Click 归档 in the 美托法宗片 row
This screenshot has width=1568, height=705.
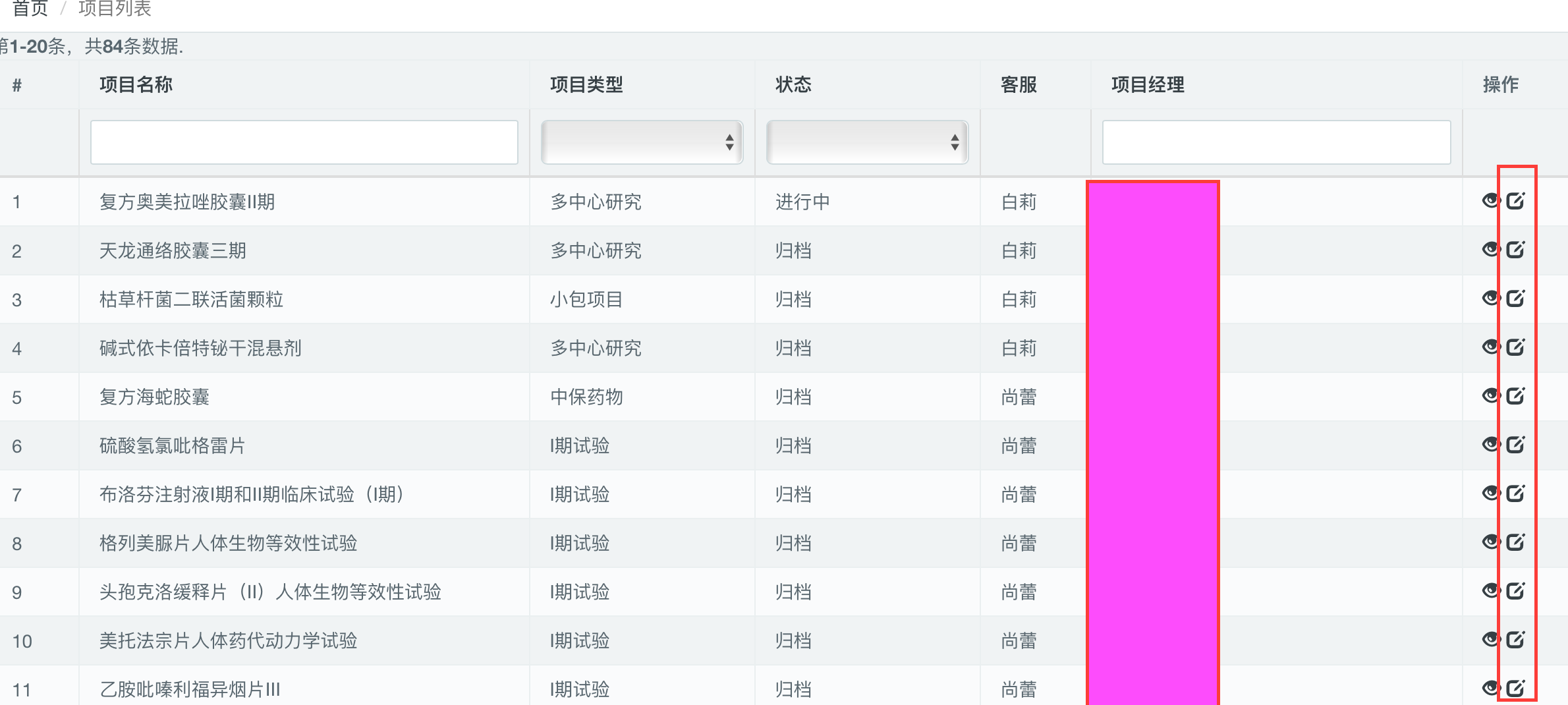coord(793,640)
